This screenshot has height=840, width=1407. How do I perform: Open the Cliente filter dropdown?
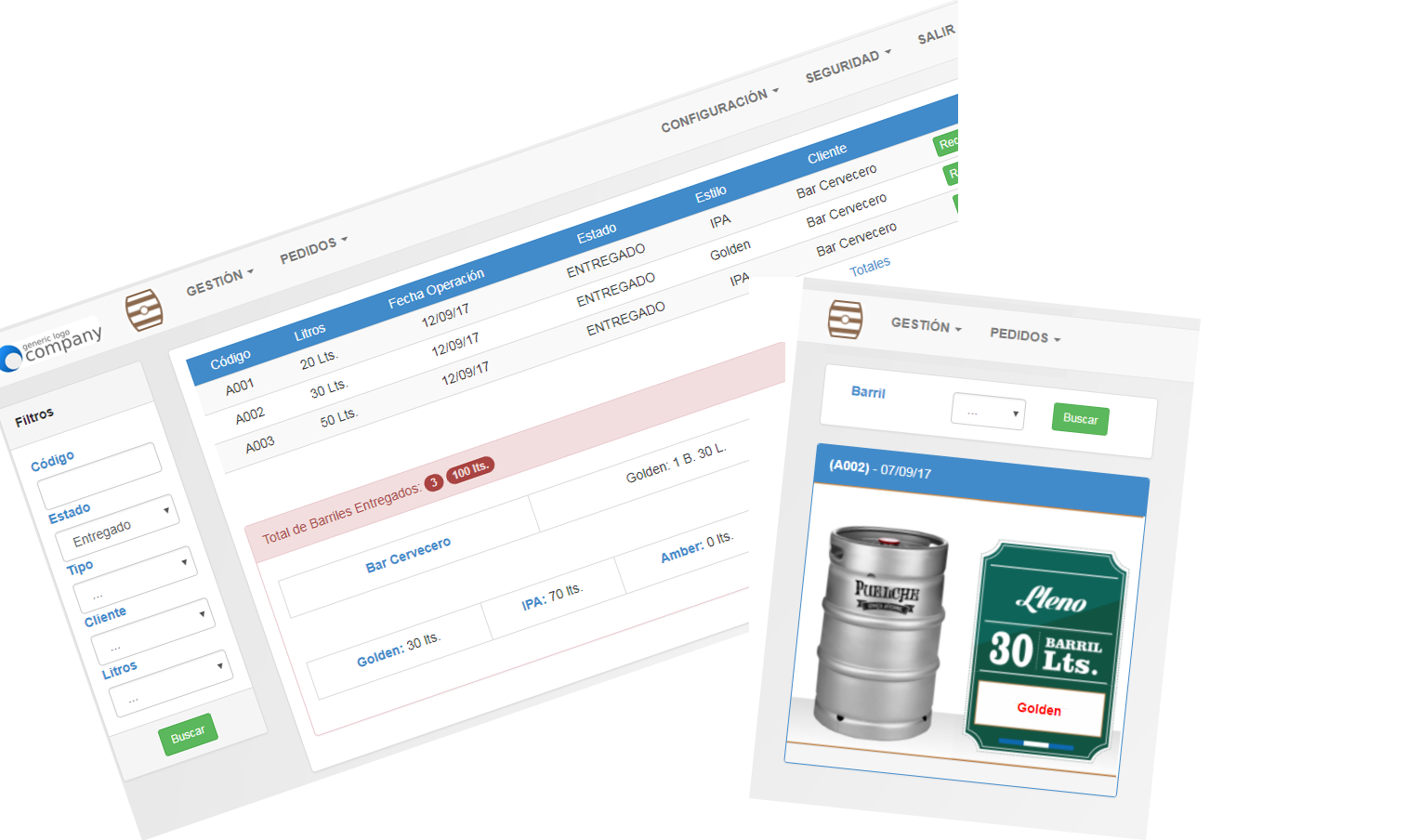(x=152, y=630)
